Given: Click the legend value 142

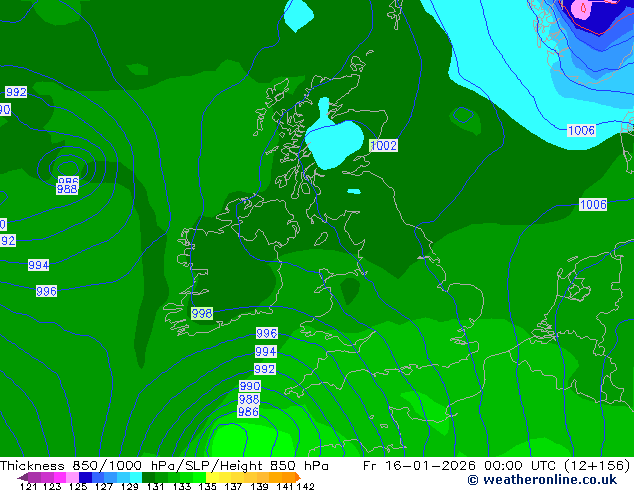Looking at the screenshot, I should click(x=306, y=486).
